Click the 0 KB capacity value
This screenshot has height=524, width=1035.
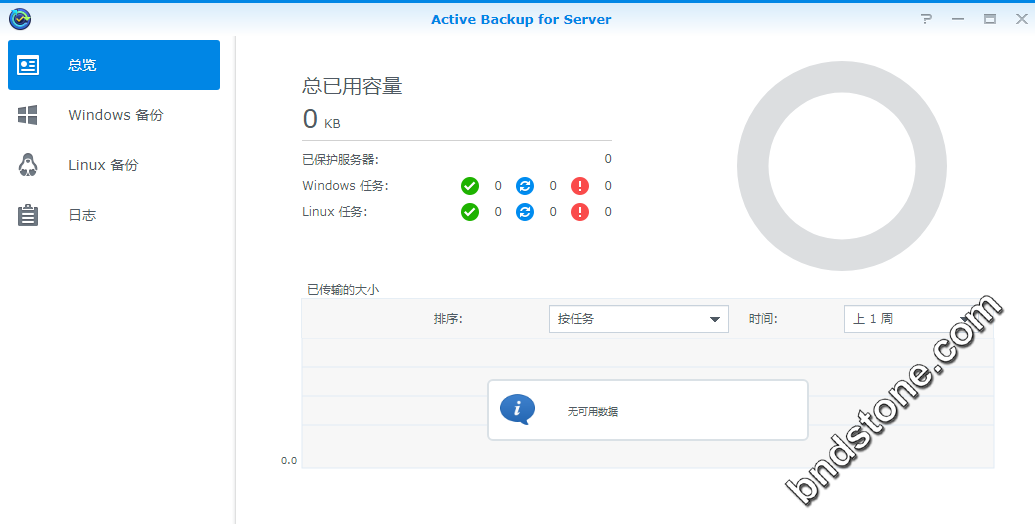point(321,119)
